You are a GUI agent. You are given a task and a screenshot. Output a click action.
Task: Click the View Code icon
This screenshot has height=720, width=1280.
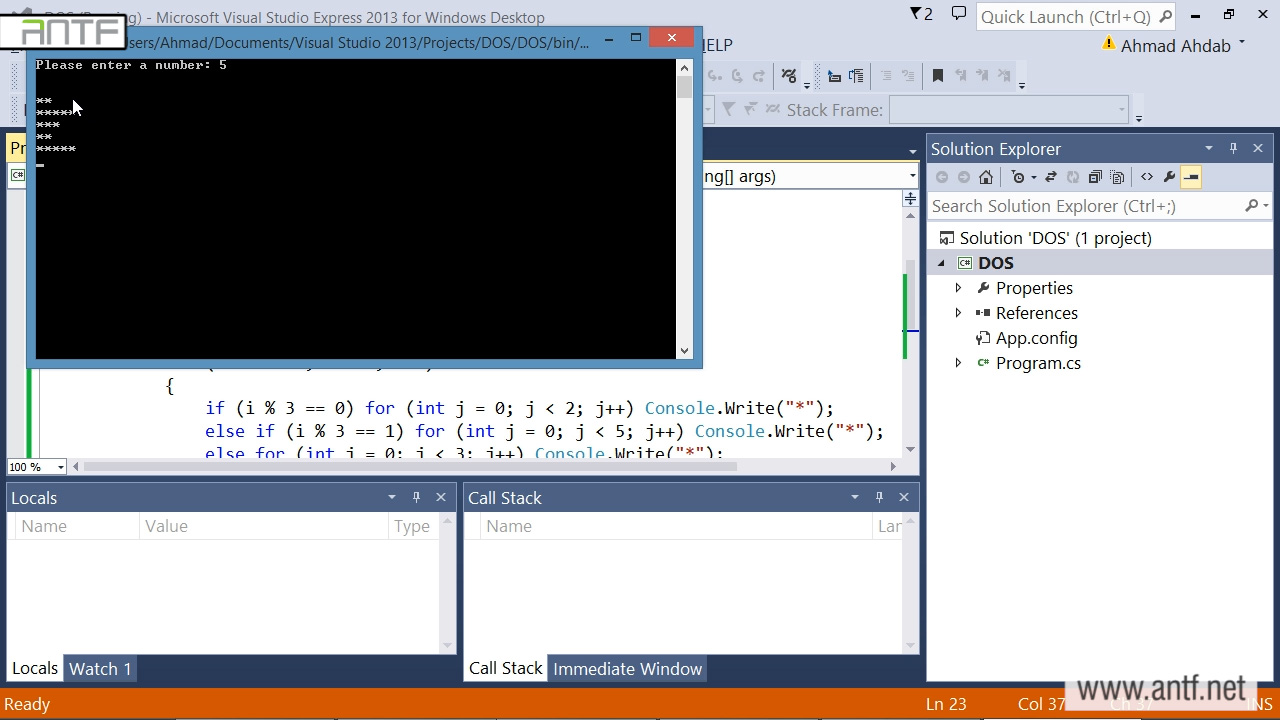click(1147, 177)
